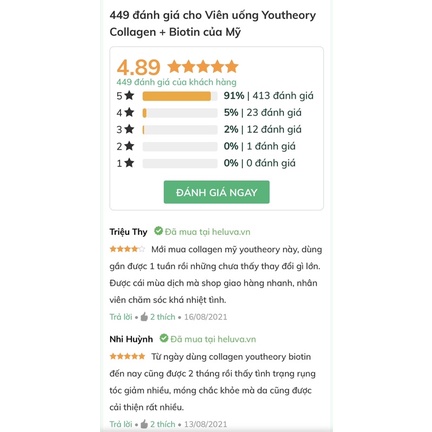The image size is (432, 432).
Task: Click the black star in the 1-star row
Action: (129, 163)
